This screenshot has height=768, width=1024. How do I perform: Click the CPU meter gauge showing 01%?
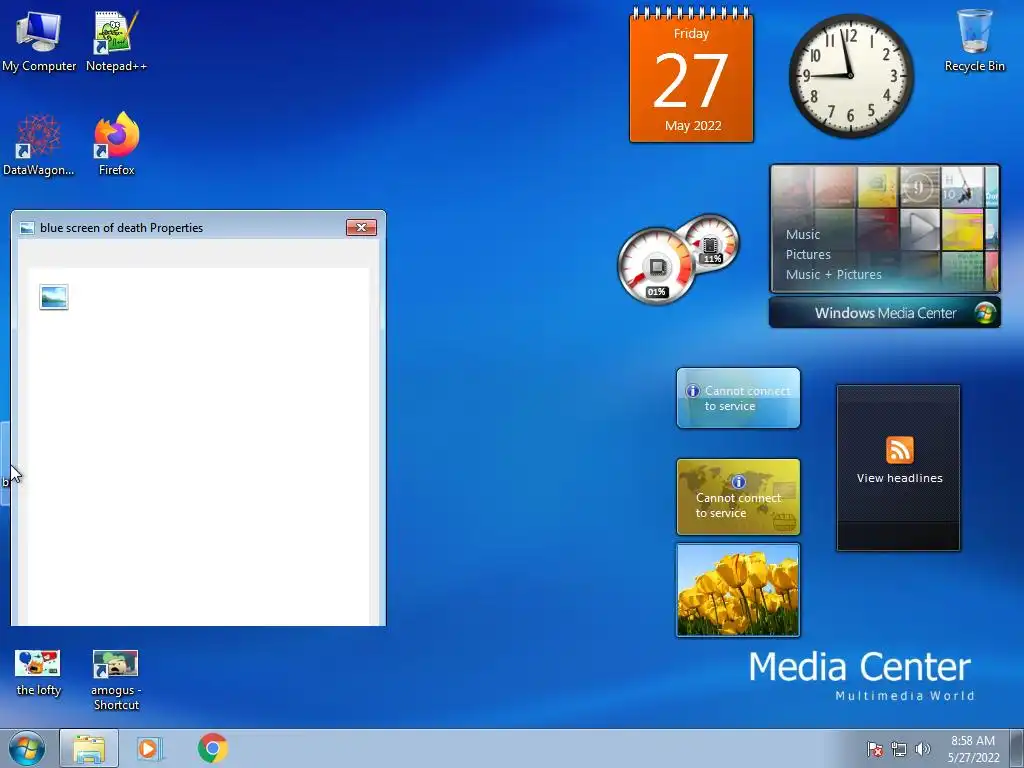click(x=656, y=266)
